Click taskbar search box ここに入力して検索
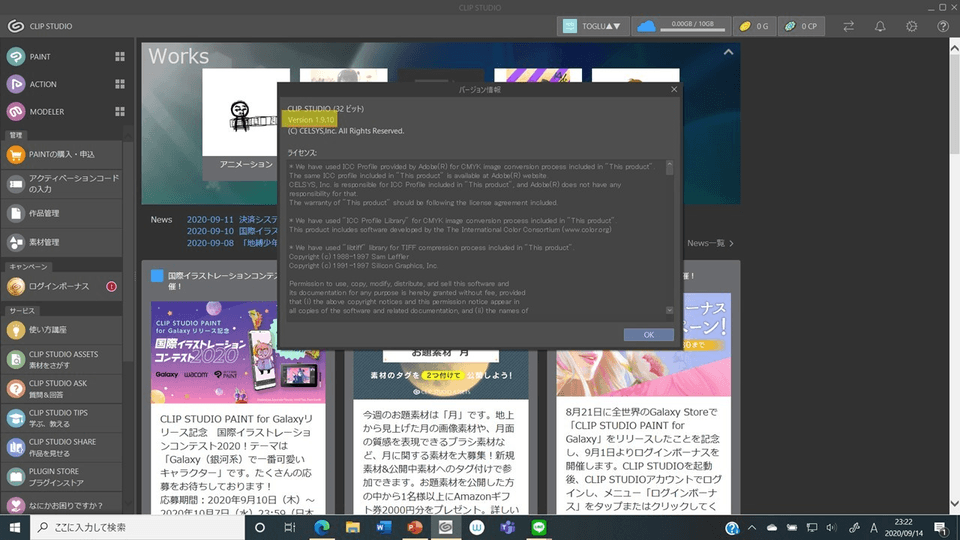This screenshot has height=540, width=960. coord(138,527)
